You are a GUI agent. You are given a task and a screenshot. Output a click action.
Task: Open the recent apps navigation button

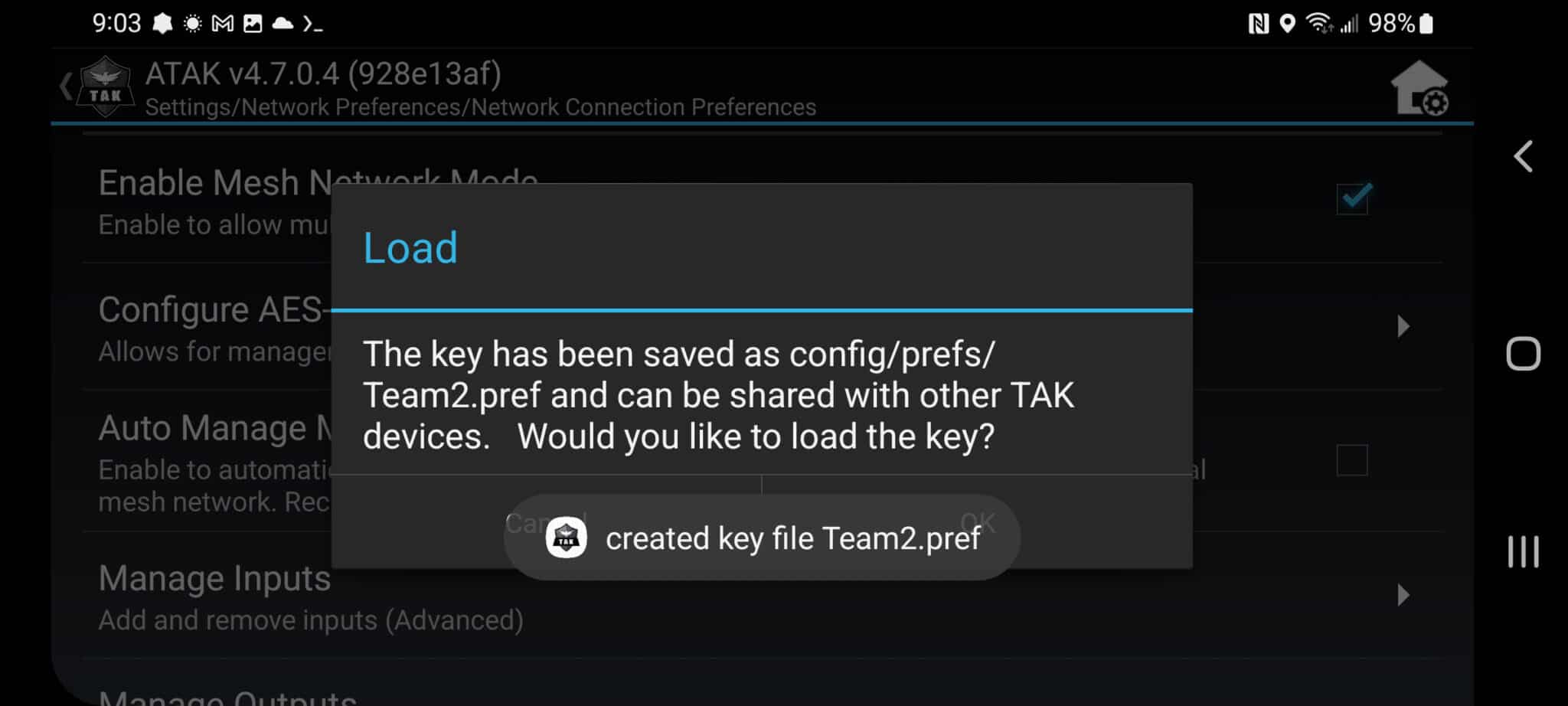click(x=1523, y=551)
